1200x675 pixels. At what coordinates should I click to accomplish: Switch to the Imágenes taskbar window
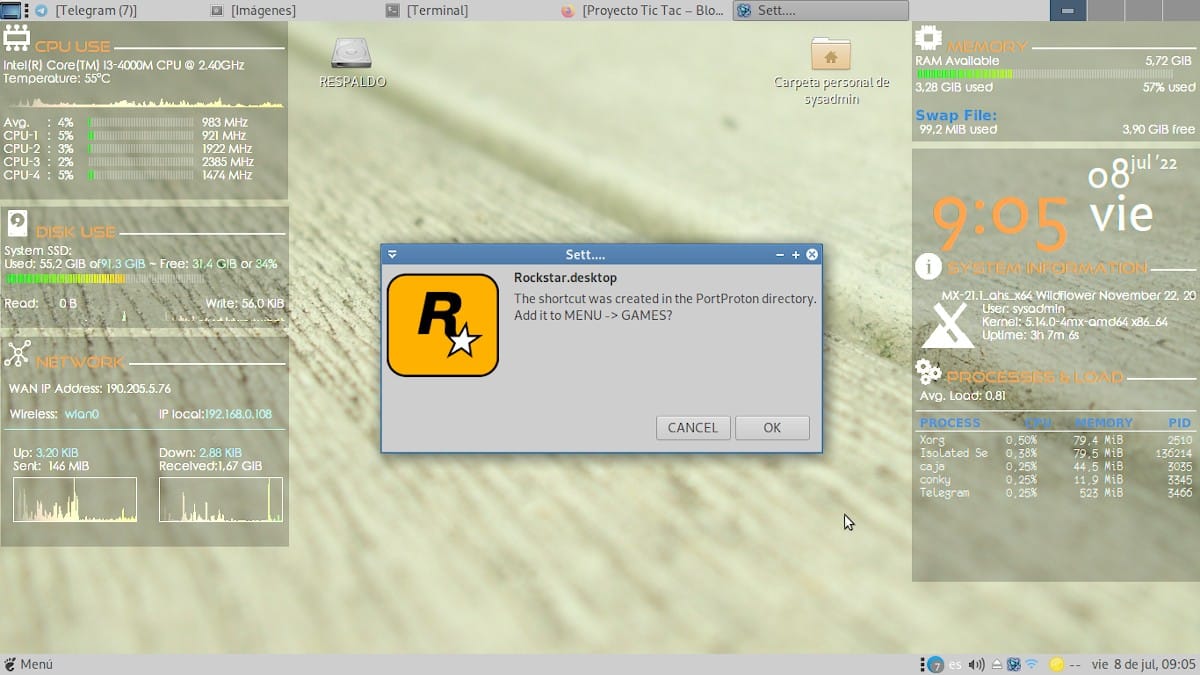(x=264, y=10)
